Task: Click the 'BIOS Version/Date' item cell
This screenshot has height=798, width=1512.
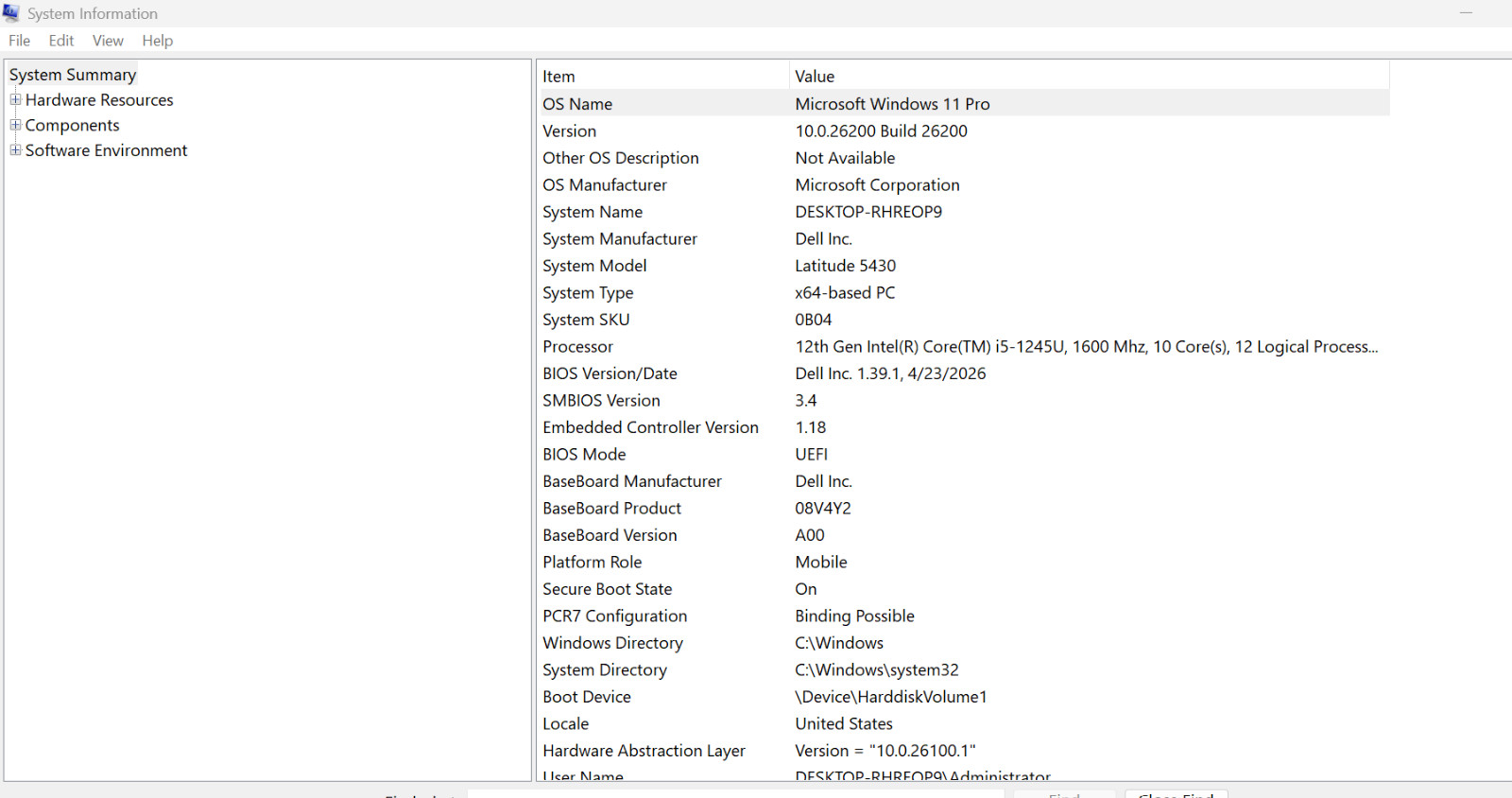Action: coord(610,373)
